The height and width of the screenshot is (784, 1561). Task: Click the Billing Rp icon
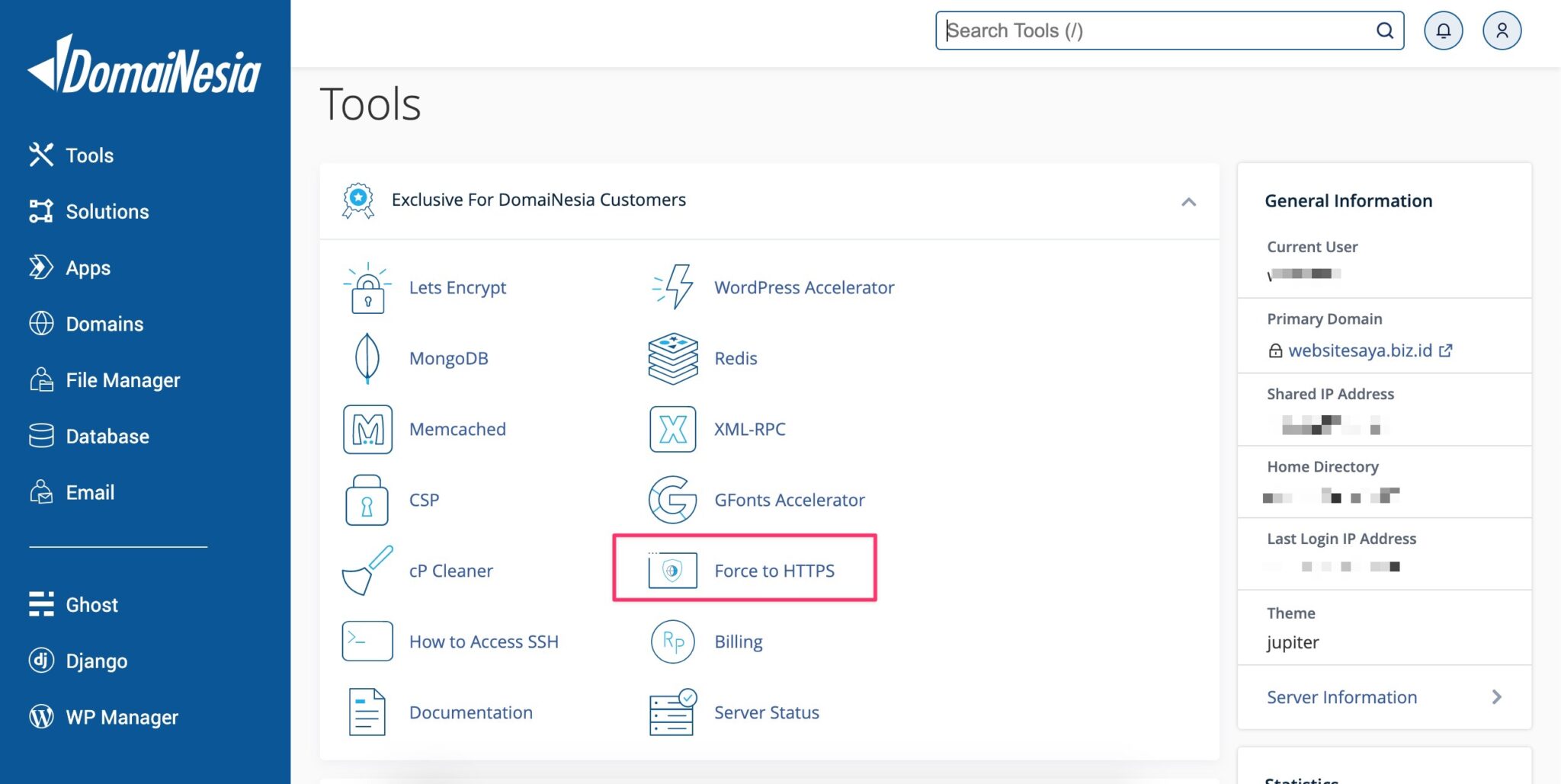click(x=672, y=642)
